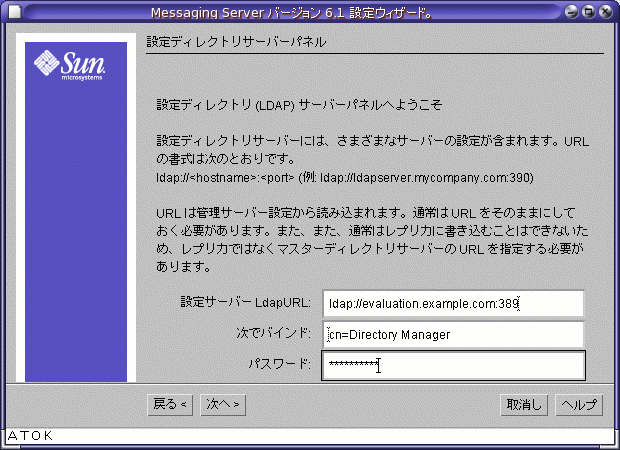Open the window menu icon in title bar

(15, 12)
